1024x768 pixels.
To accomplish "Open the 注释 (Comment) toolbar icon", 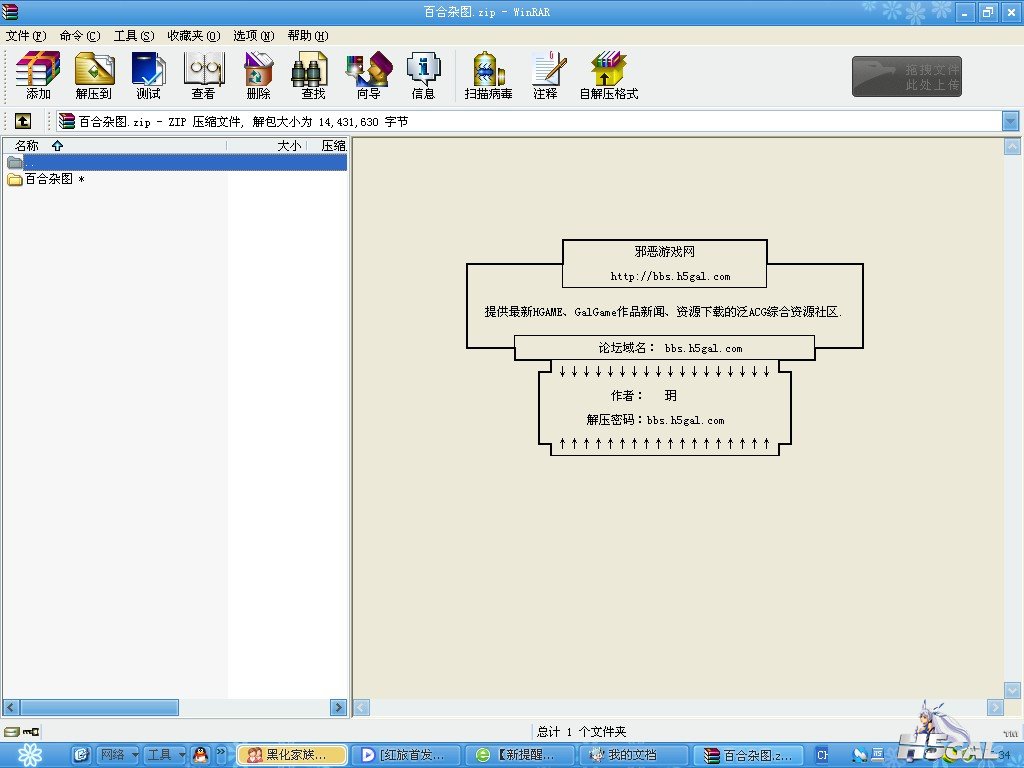I will (x=545, y=76).
